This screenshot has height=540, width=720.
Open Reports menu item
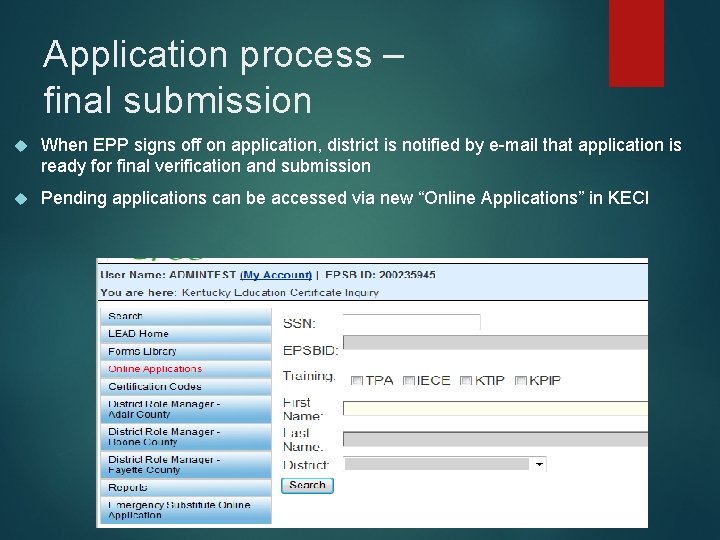coord(186,488)
